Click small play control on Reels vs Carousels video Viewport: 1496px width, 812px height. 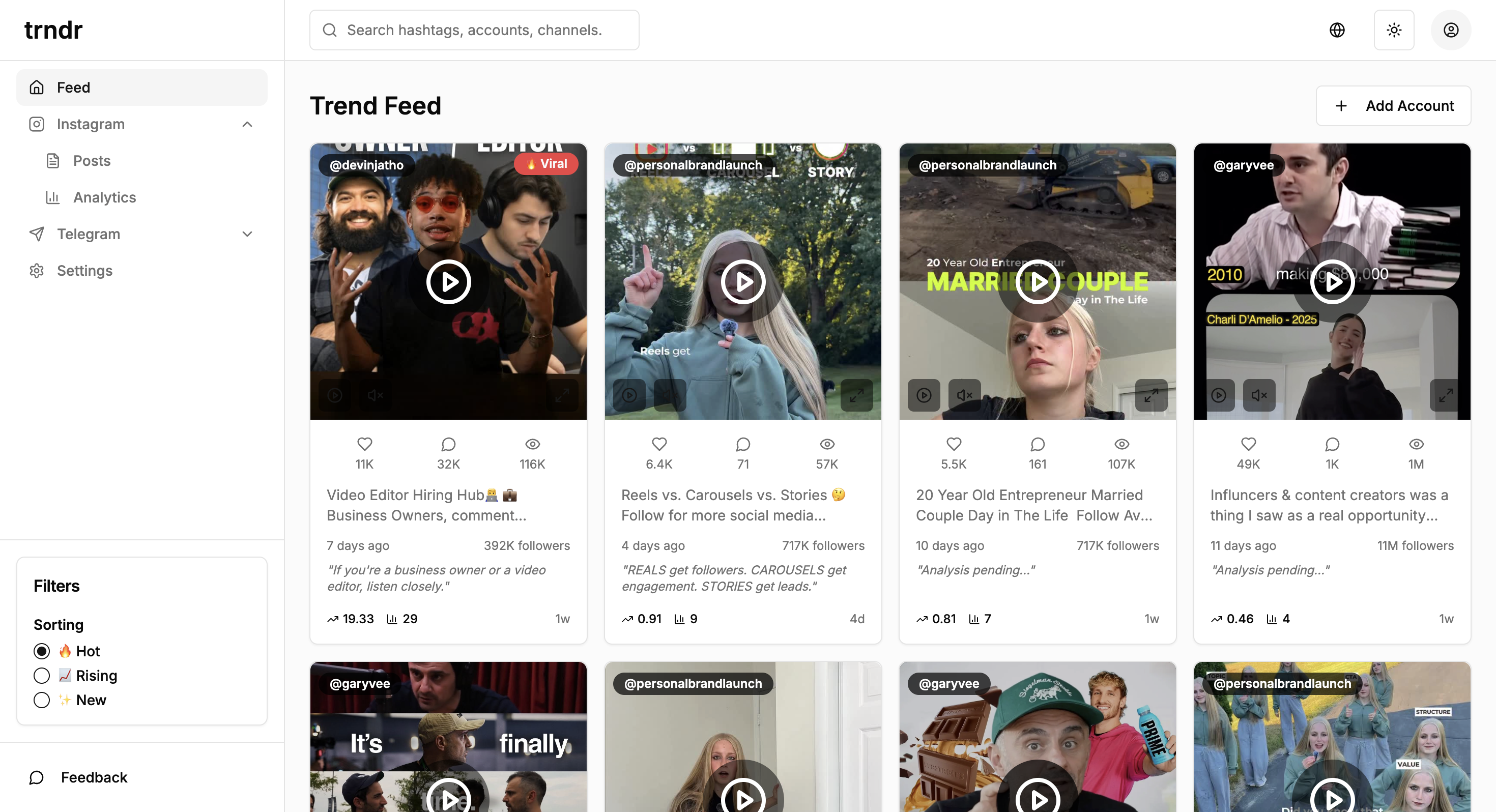pos(629,395)
